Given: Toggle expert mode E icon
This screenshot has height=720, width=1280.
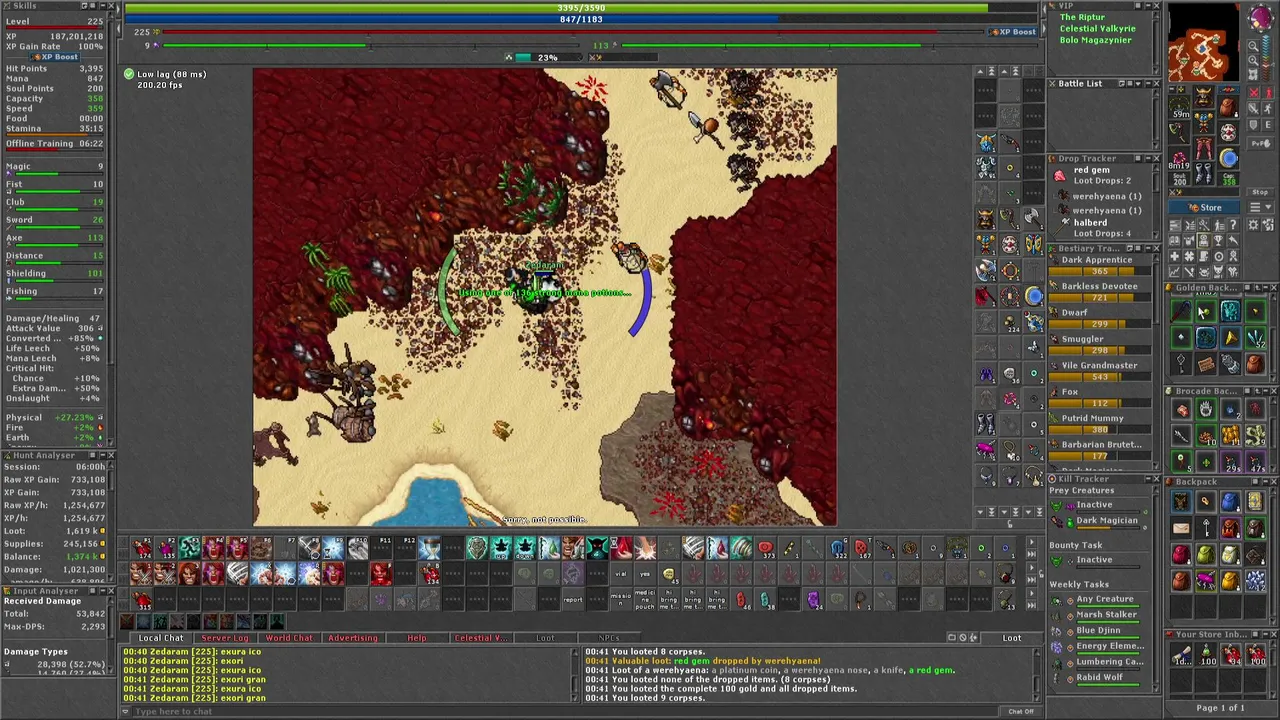Looking at the screenshot, I should point(1269,125).
